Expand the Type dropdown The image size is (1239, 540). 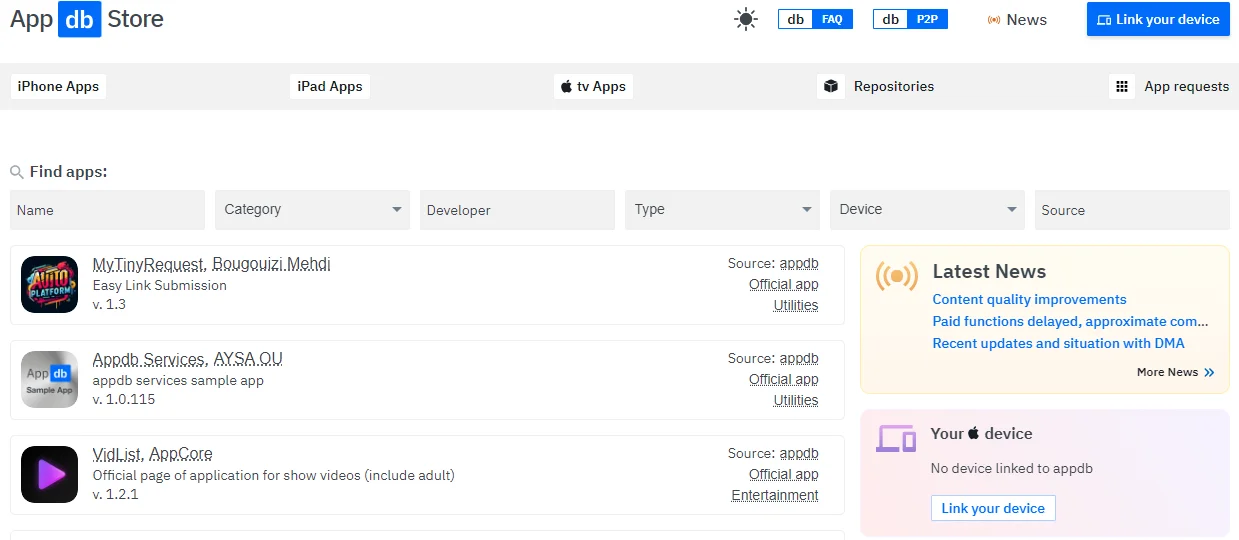coord(722,210)
